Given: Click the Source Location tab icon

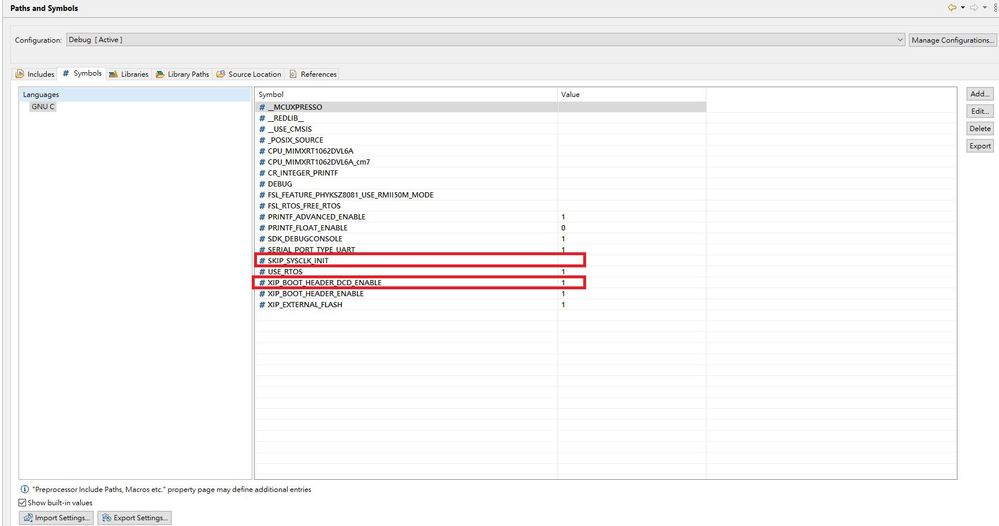Looking at the screenshot, I should click(x=220, y=74).
